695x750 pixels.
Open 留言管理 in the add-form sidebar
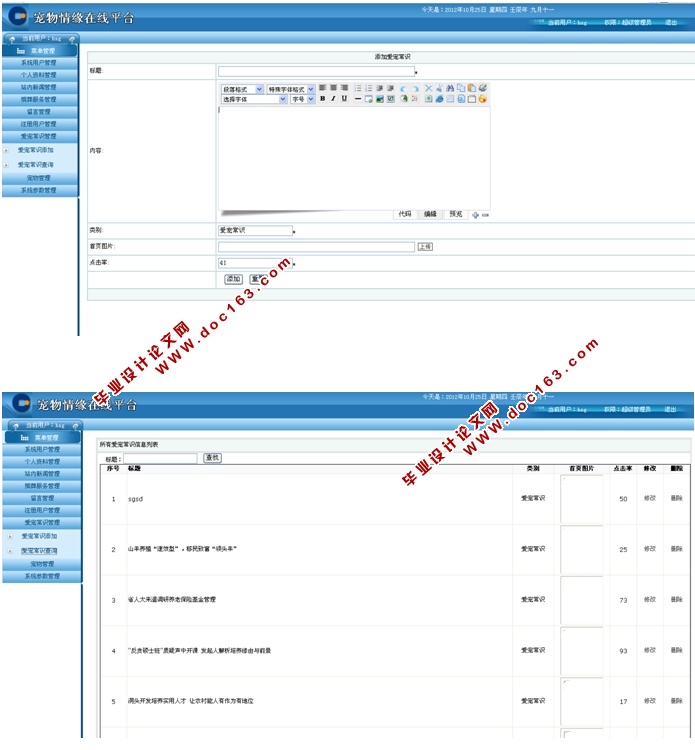40,112
